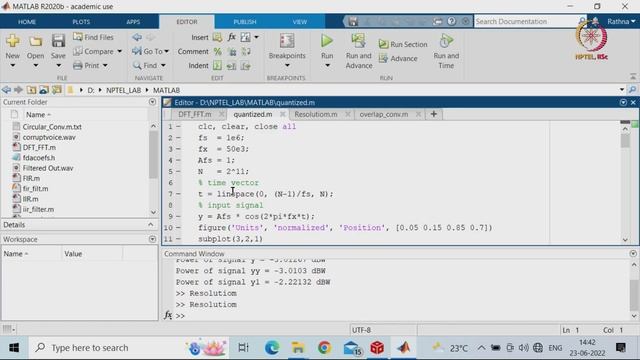Open the overlap_conv.m editor tab

pos(384,114)
